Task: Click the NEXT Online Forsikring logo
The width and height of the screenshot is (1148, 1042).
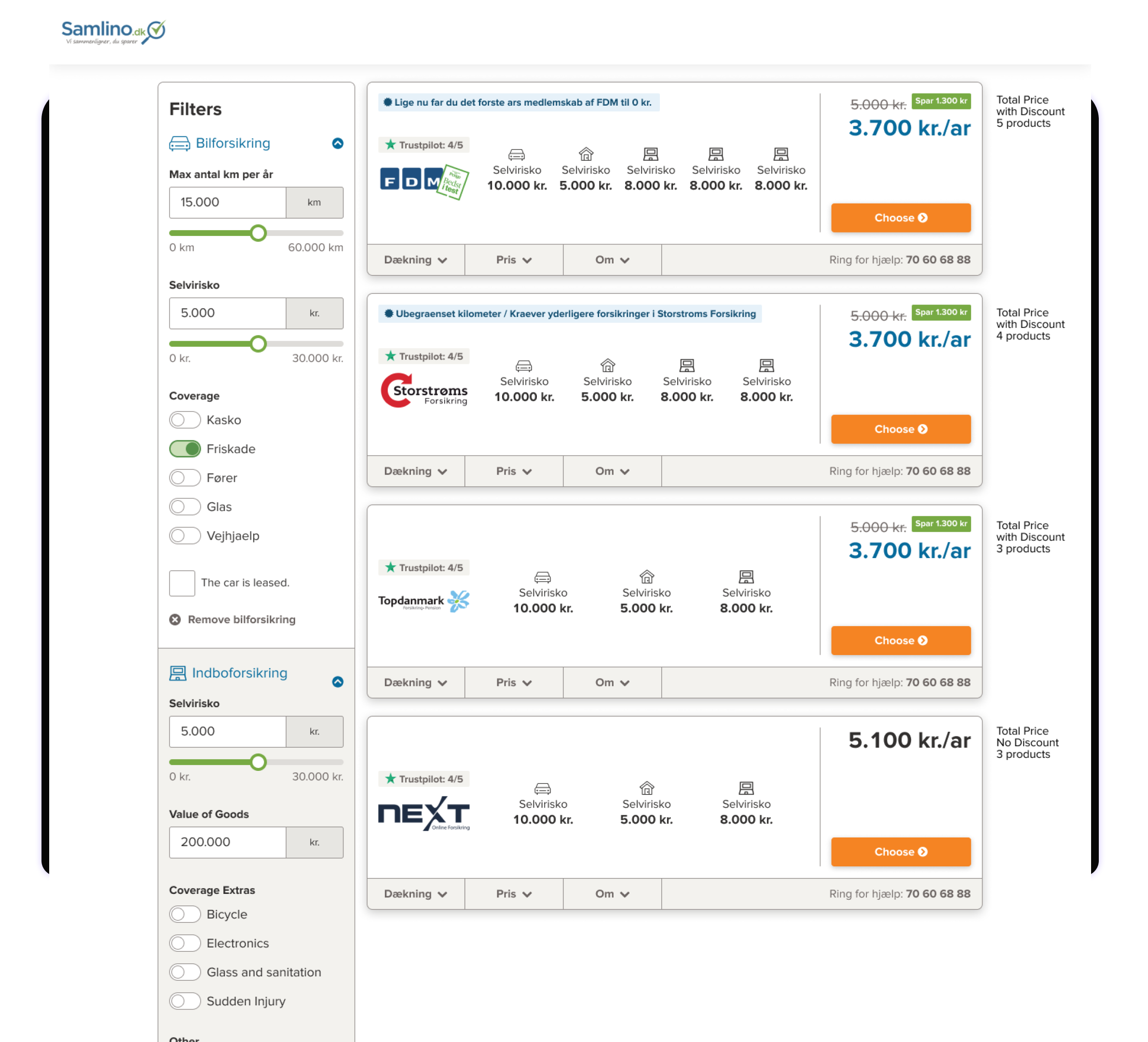Action: tap(424, 814)
